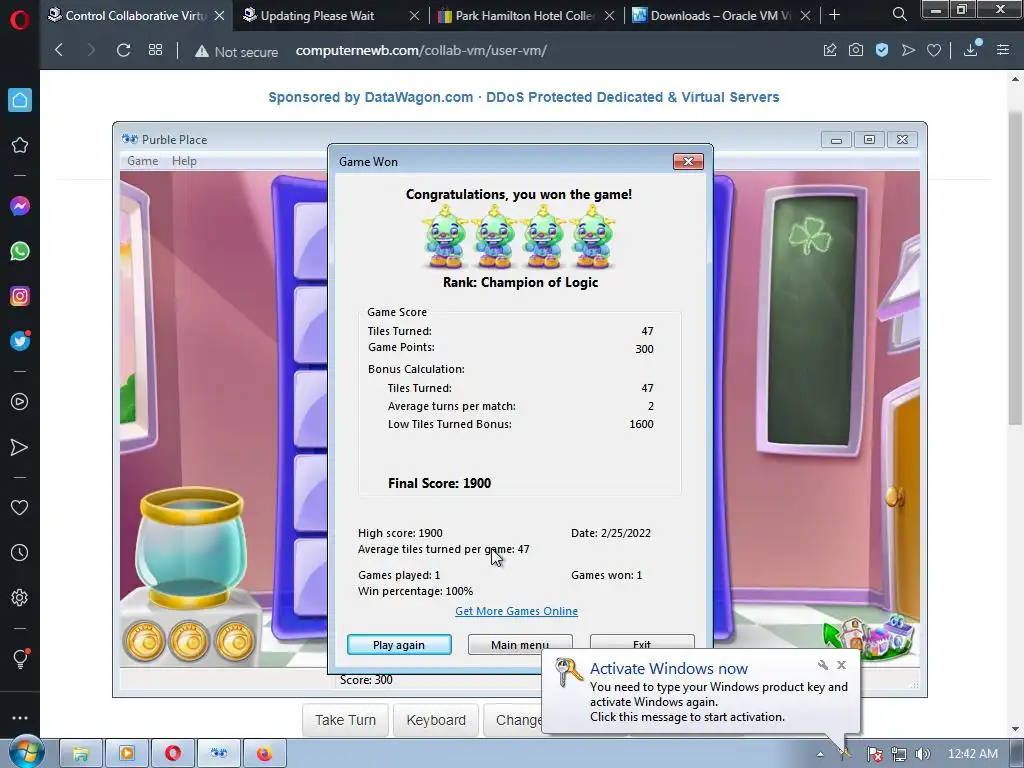
Task: Open Opera settings gear in the sidebar
Action: coord(20,598)
